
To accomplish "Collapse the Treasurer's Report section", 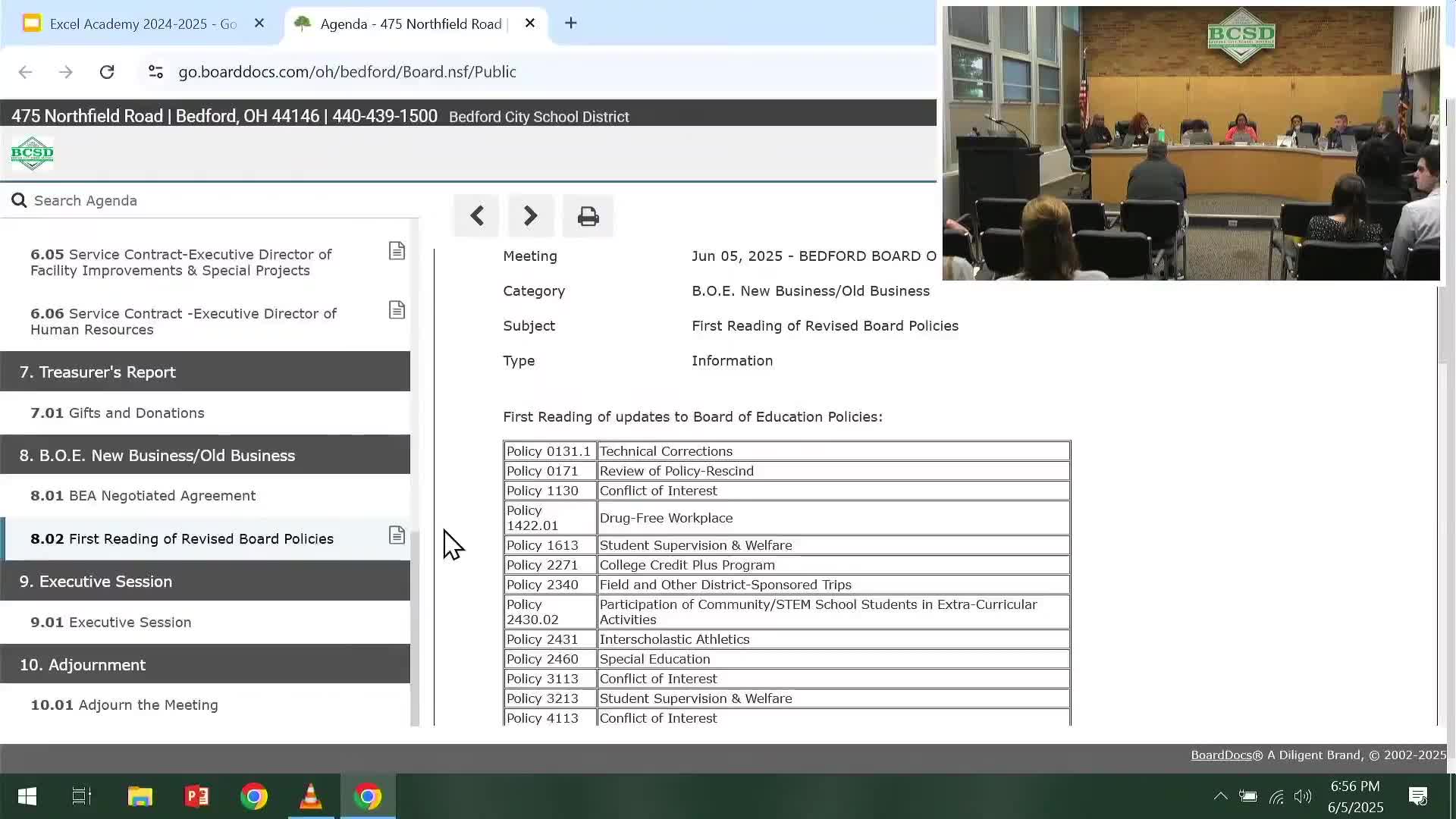I will [205, 372].
